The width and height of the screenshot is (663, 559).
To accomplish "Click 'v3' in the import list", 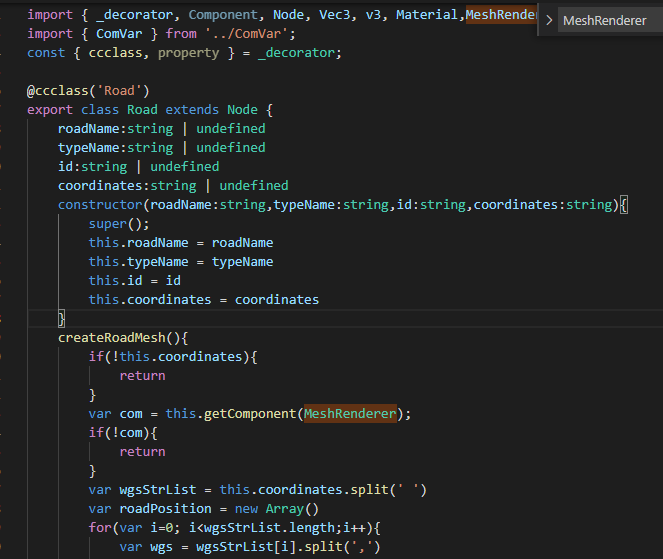I will point(373,15).
